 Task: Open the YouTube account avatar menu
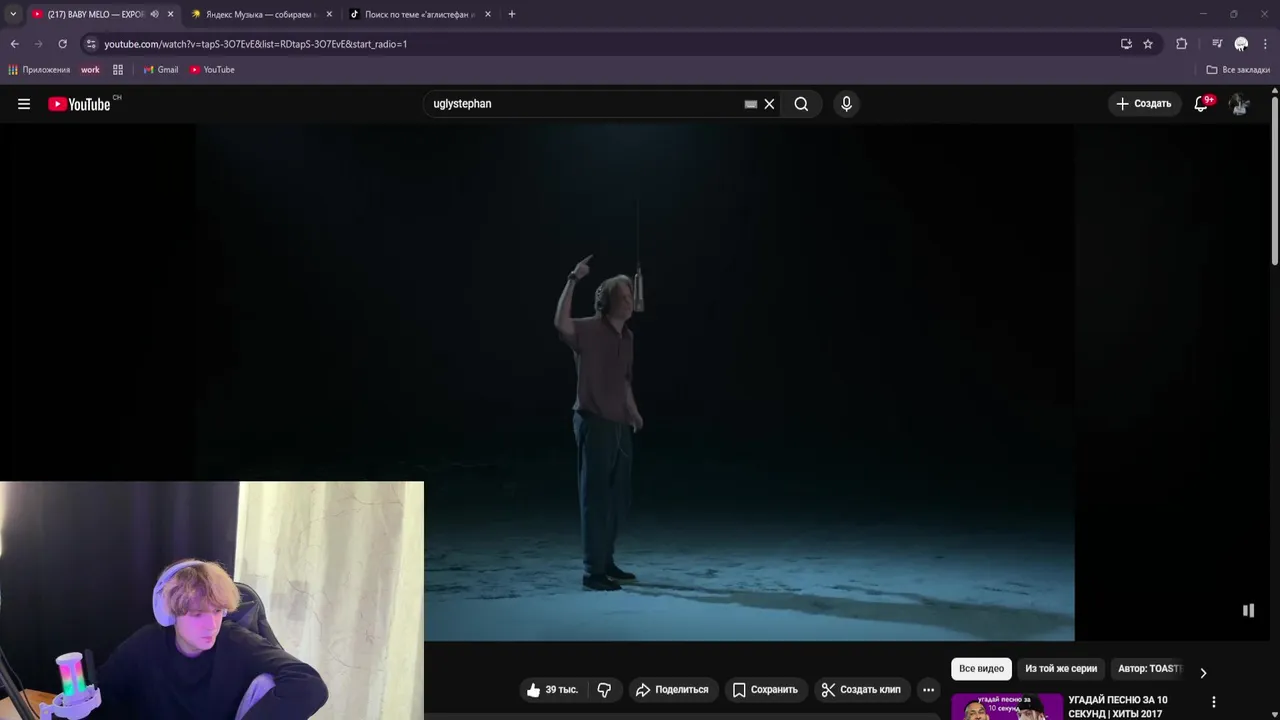point(1239,104)
